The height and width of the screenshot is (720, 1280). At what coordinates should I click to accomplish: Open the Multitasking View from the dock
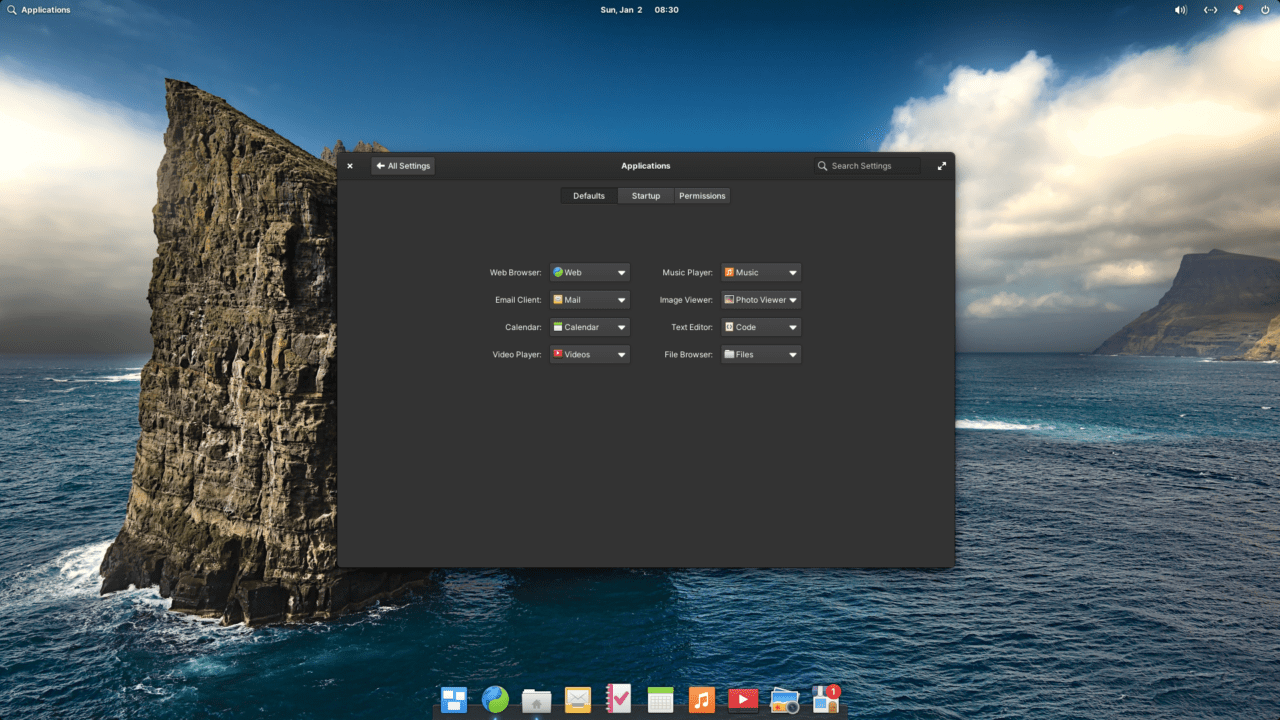453,699
